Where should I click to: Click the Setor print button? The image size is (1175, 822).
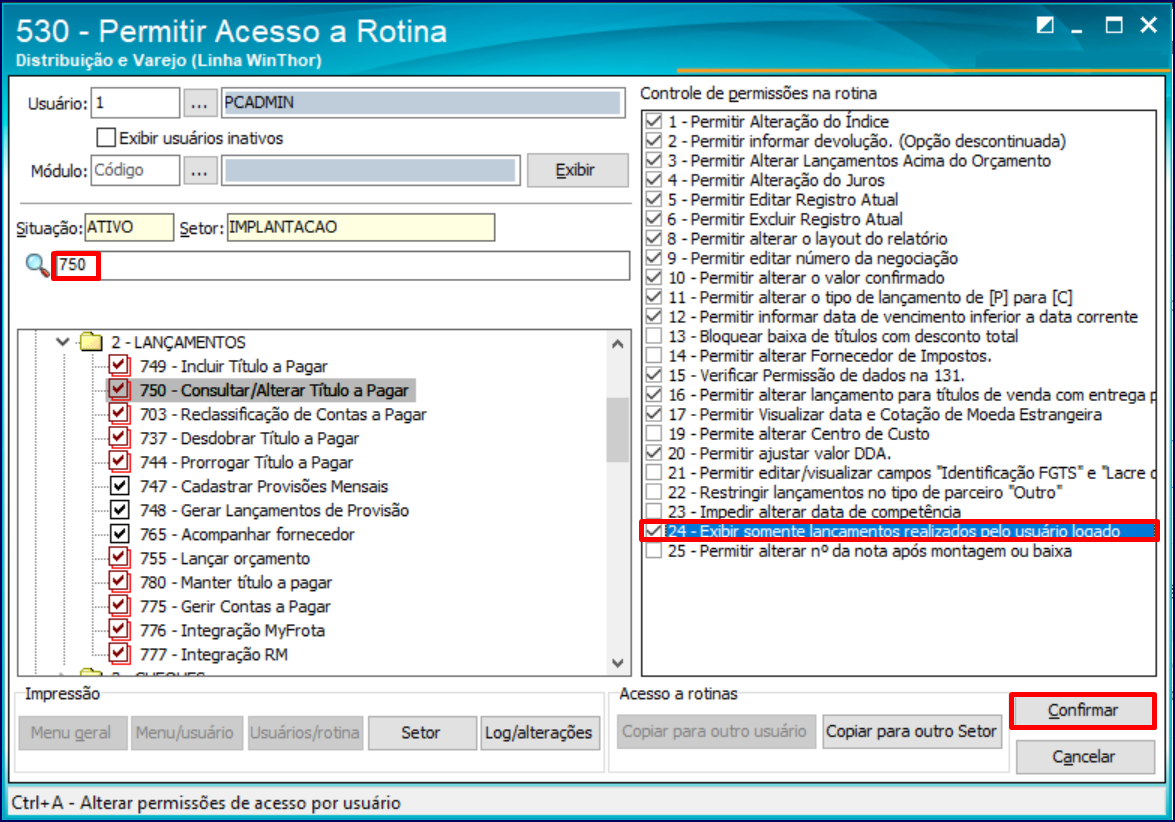[422, 733]
